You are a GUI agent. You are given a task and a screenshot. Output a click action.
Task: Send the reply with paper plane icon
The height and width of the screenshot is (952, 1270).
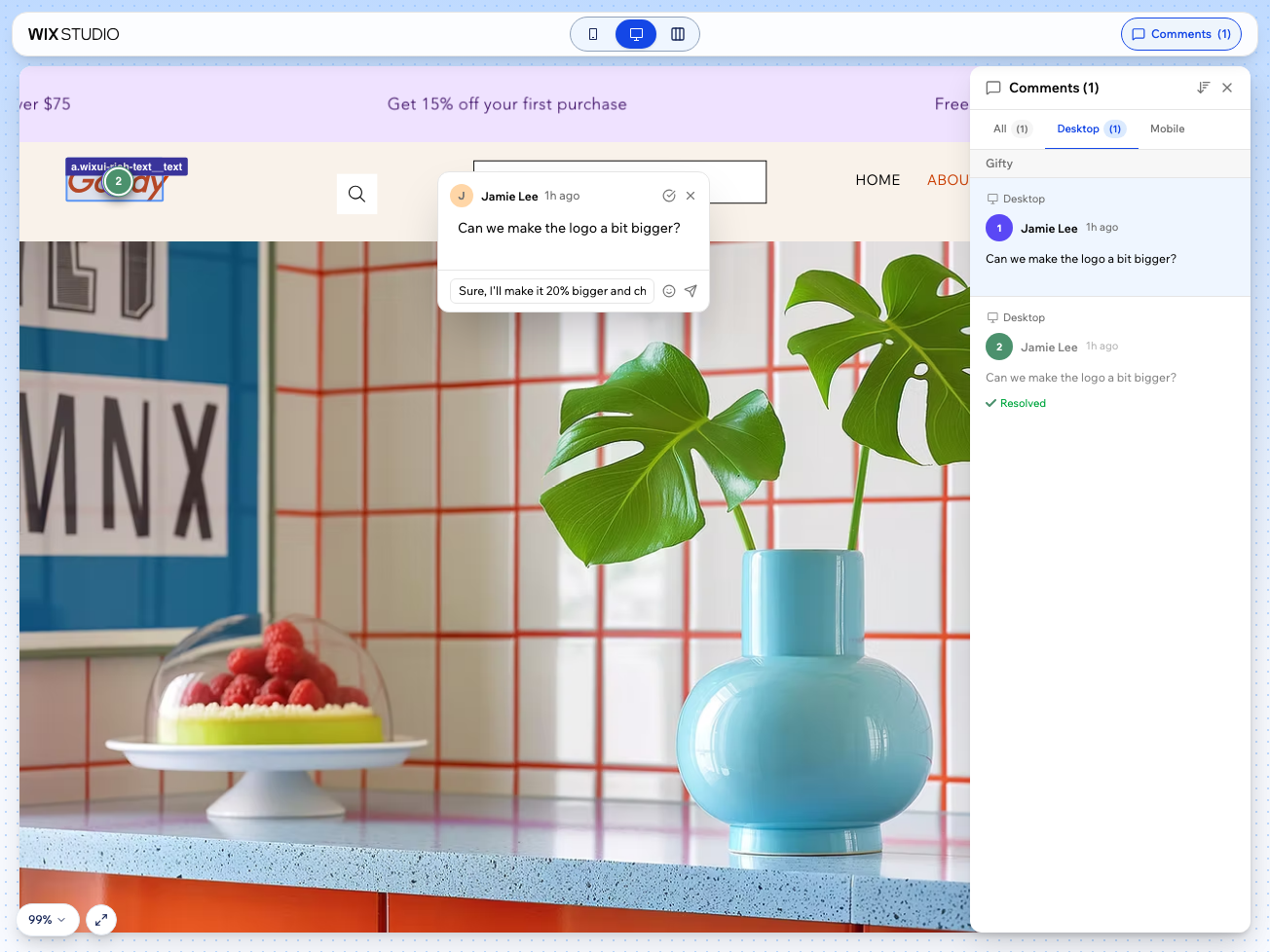(691, 291)
